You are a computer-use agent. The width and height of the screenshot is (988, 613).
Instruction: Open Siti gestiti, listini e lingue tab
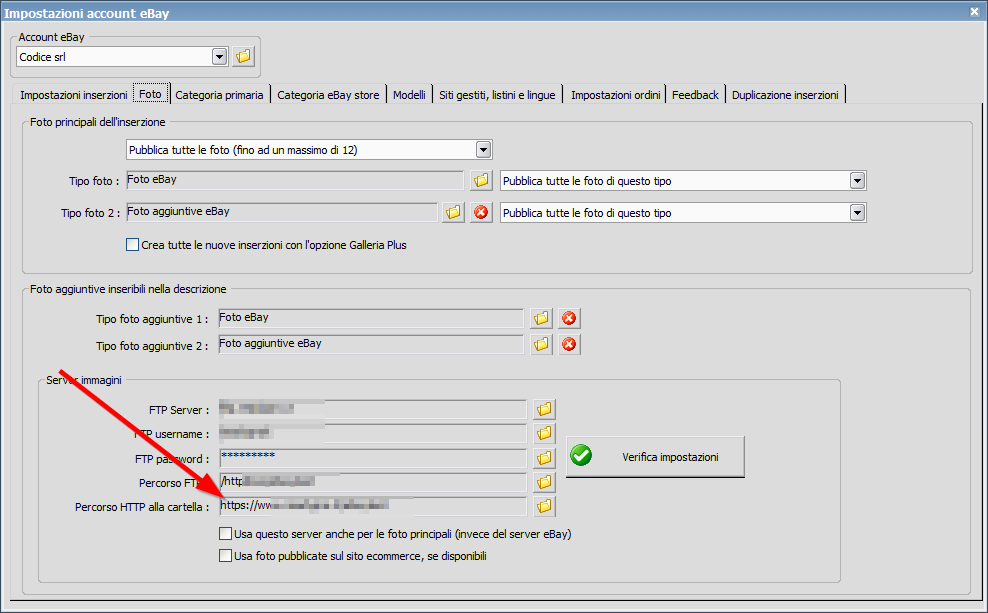(x=497, y=95)
